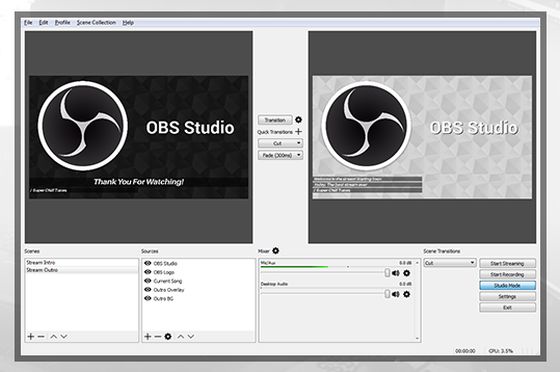Screen dimensions: 560x372
Task: Expand the Cut quick transition dropdown
Action: (x=299, y=143)
